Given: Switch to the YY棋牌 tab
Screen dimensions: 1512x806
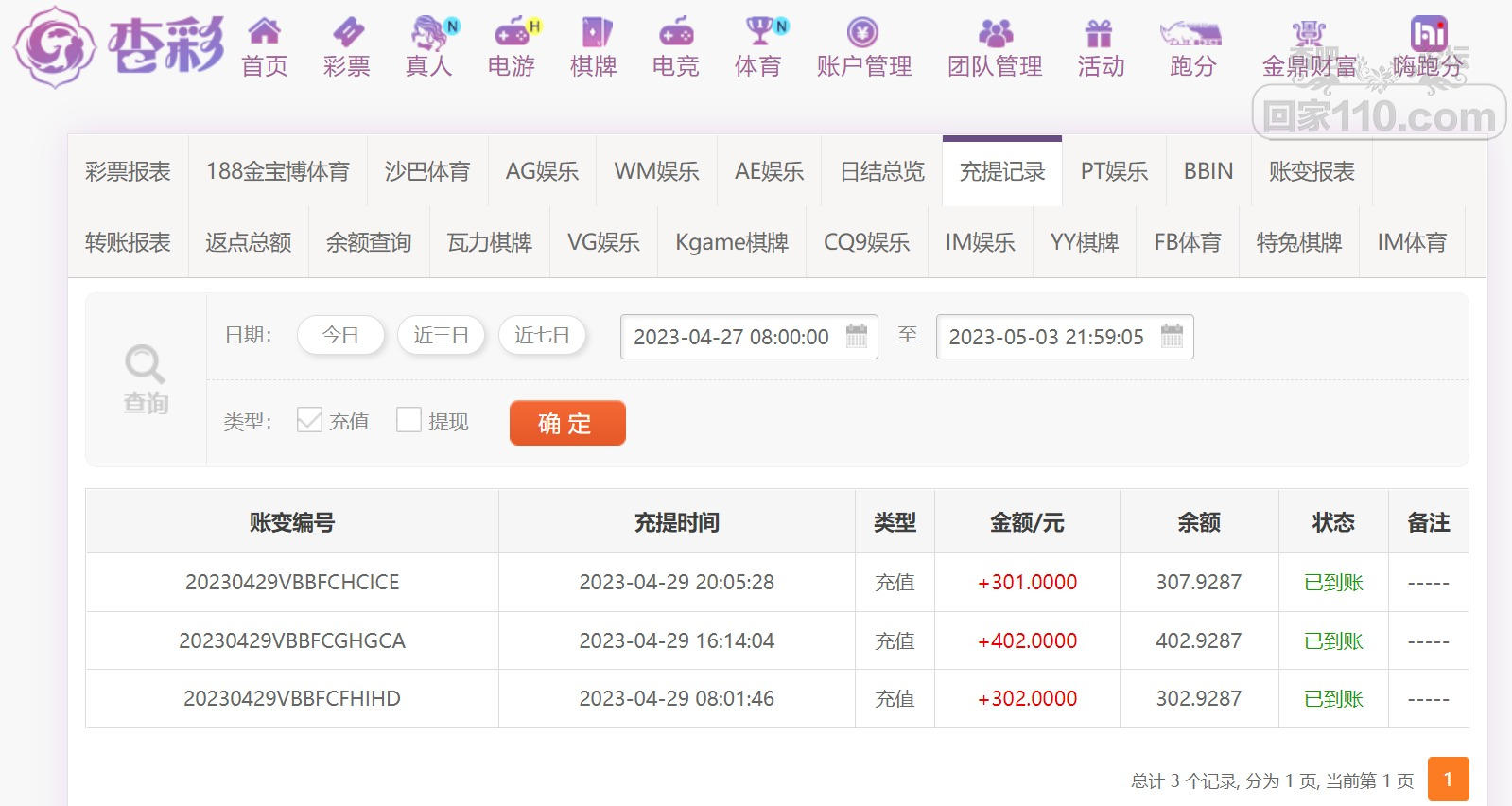Looking at the screenshot, I should pyautogui.click(x=1085, y=242).
